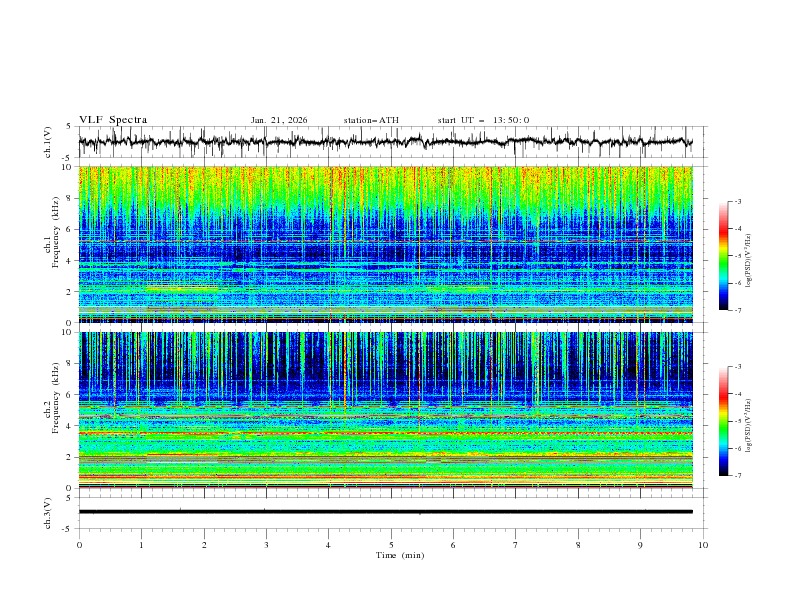Click the ch.1 PSD color scale bar
Viewport: 792px width, 612px height.
click(x=723, y=256)
